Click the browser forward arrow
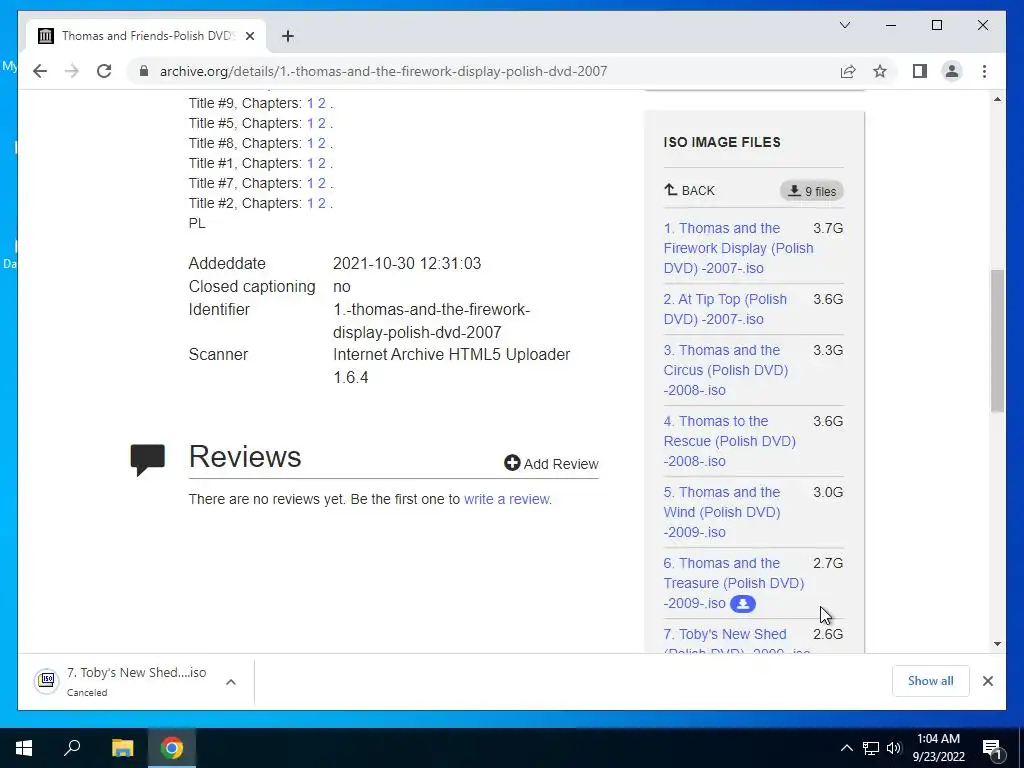Viewport: 1024px width, 768px height. click(72, 71)
